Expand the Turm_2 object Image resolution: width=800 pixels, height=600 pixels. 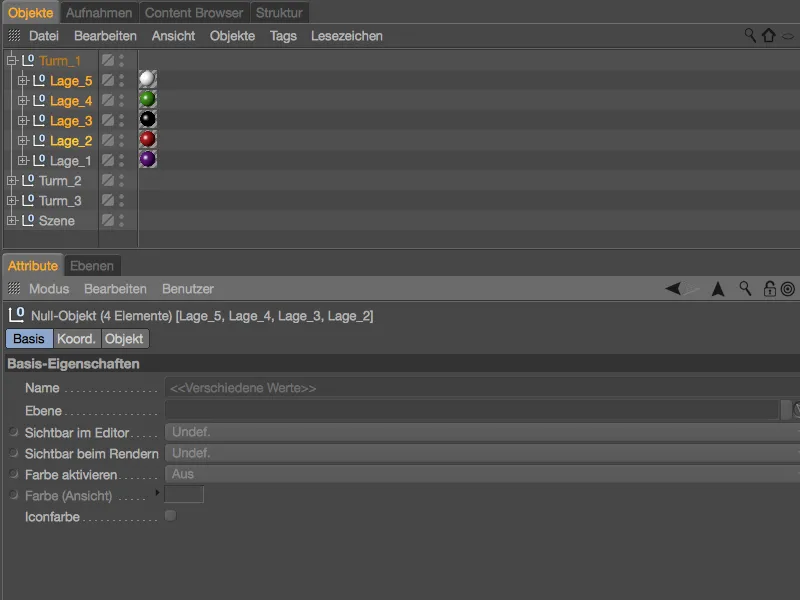pyautogui.click(x=12, y=181)
